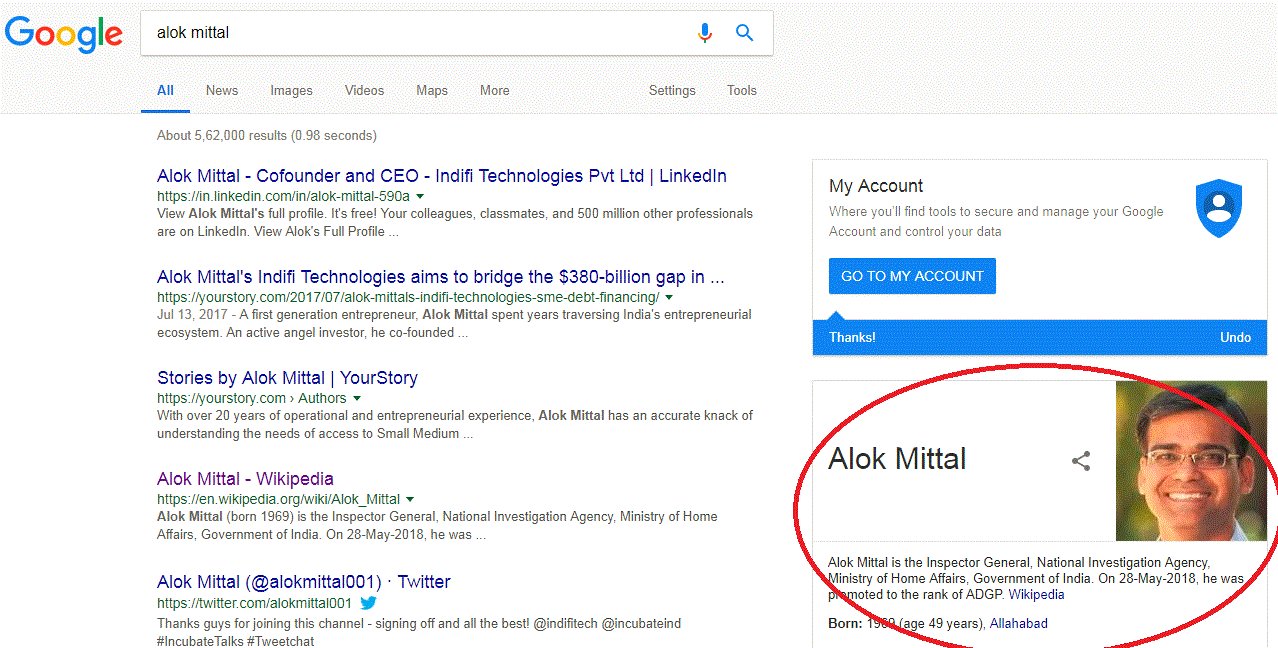1278x648 pixels.
Task: Expand the yourstory.com 2017 URL dropdown arrow
Action: coord(669,298)
